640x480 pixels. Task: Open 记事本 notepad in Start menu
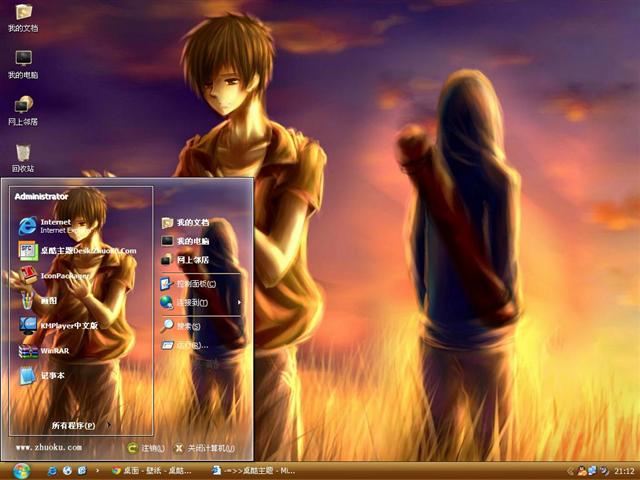pos(42,376)
